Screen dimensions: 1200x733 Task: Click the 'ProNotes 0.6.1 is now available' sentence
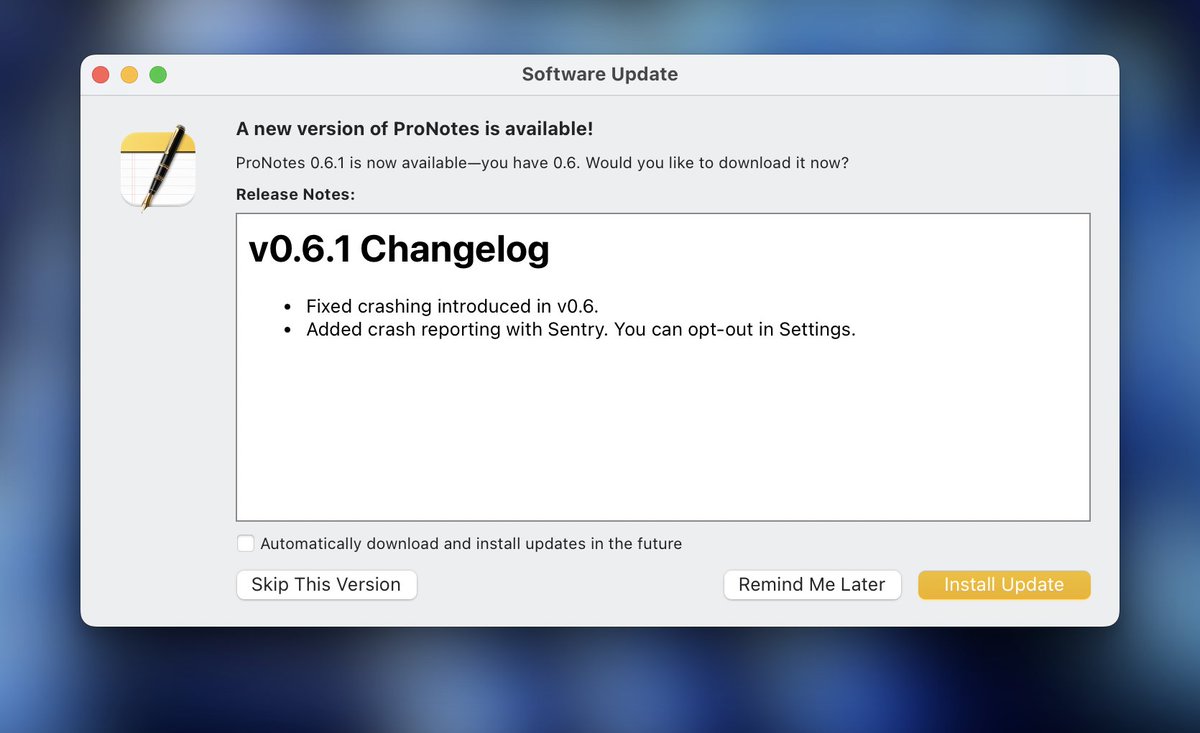coord(542,162)
